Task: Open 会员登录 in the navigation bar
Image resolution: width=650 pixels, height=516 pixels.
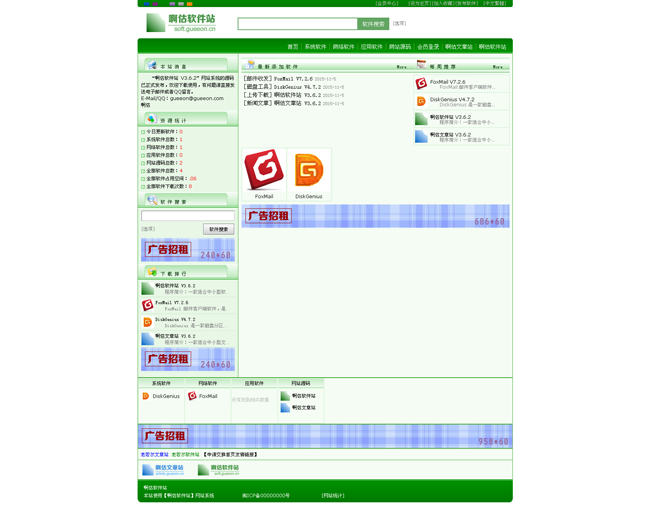Action: 428,47
